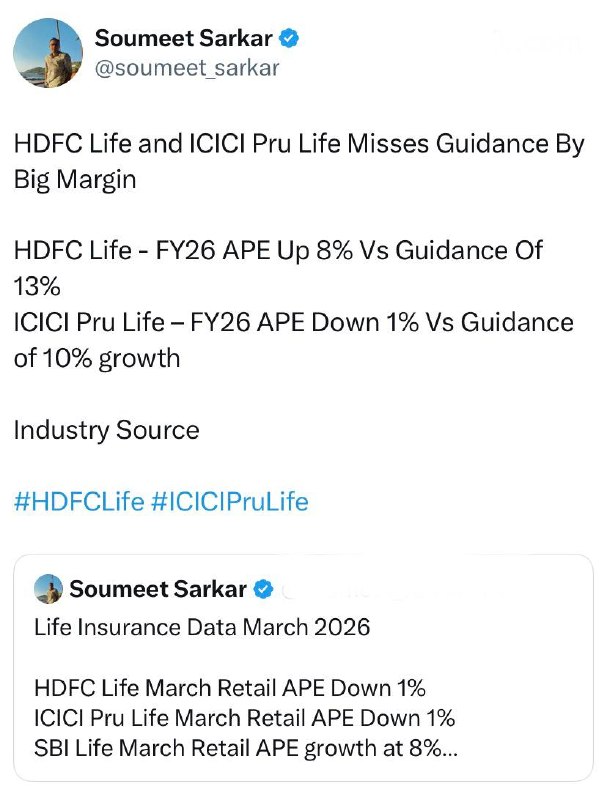This screenshot has height=800, width=607.
Task: Click the quoted tweet author name
Action: 158,589
